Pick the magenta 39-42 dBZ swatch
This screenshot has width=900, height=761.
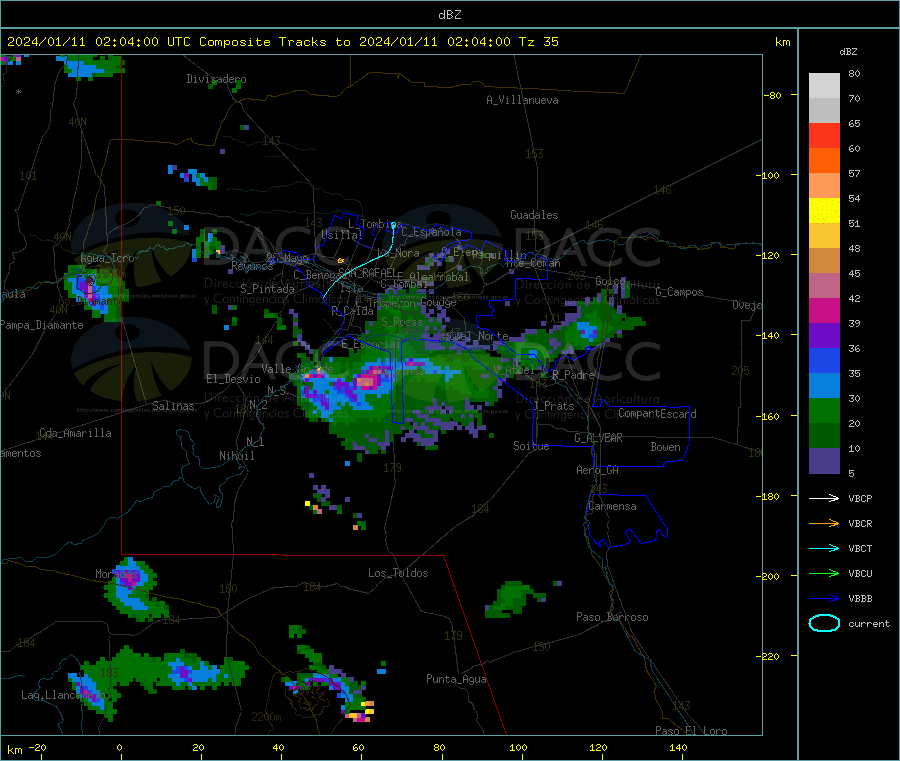pos(824,310)
